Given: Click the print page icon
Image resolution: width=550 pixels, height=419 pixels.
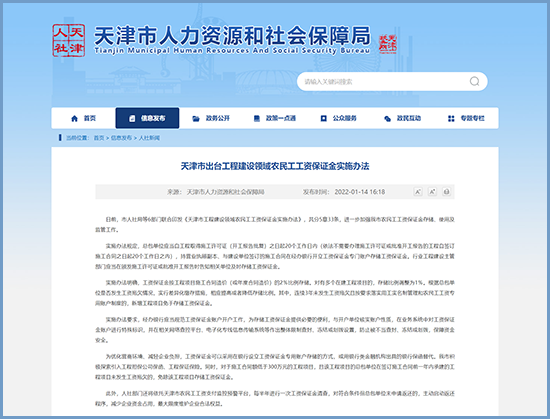Looking at the screenshot, I should (446, 192).
